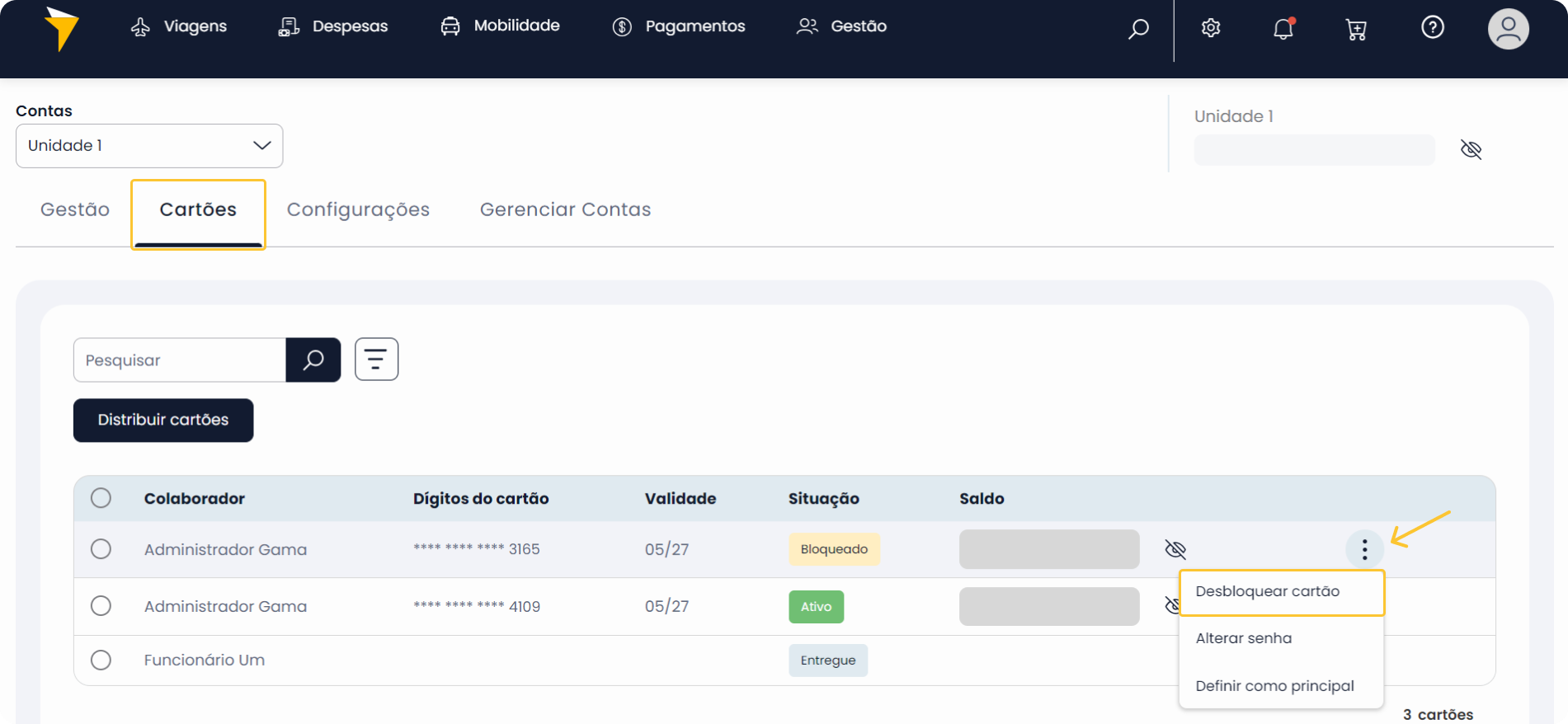This screenshot has width=1568, height=724.
Task: Click the Distribuir cartões button
Action: [x=163, y=420]
